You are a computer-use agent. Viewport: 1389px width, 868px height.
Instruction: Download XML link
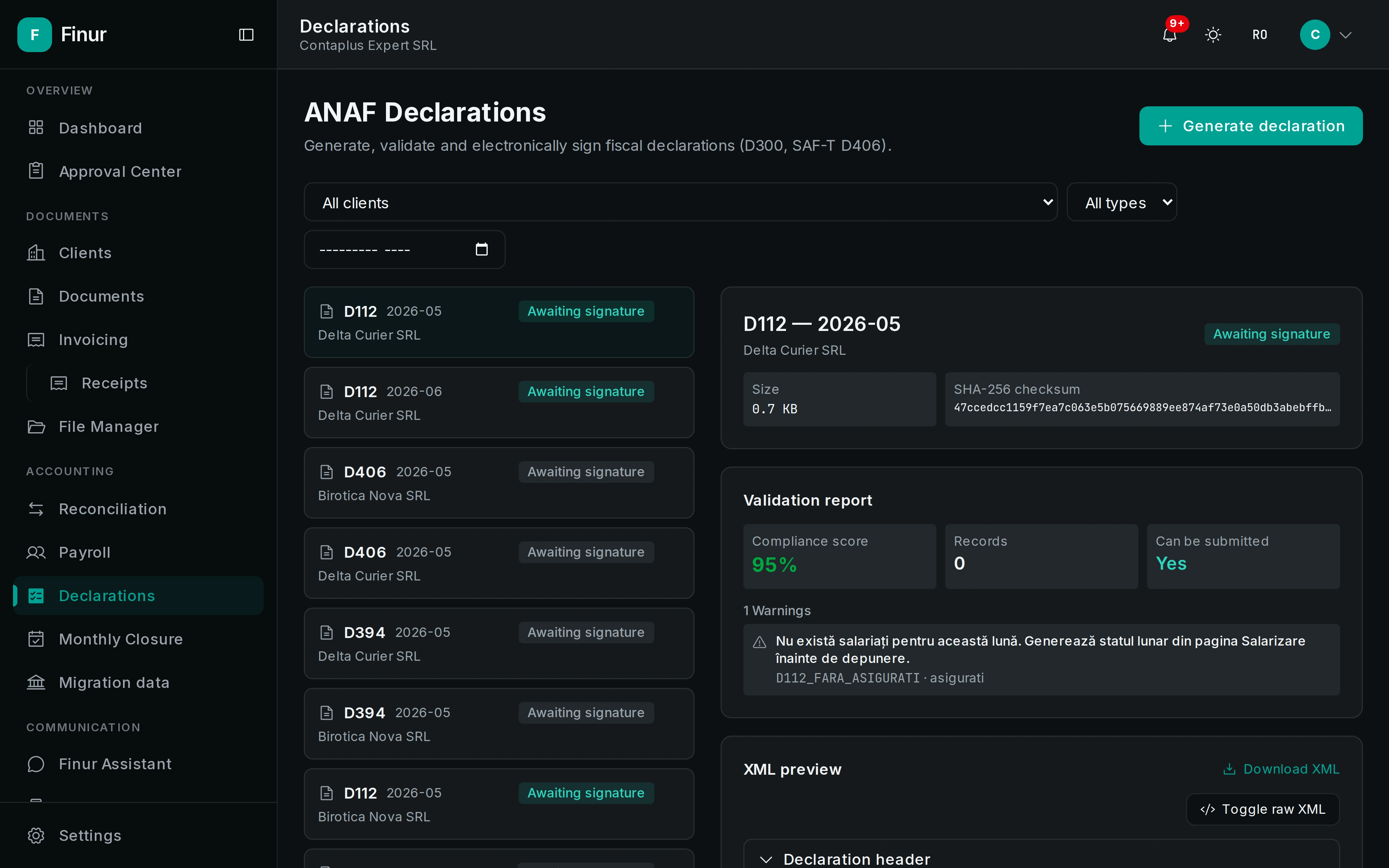click(x=1281, y=769)
